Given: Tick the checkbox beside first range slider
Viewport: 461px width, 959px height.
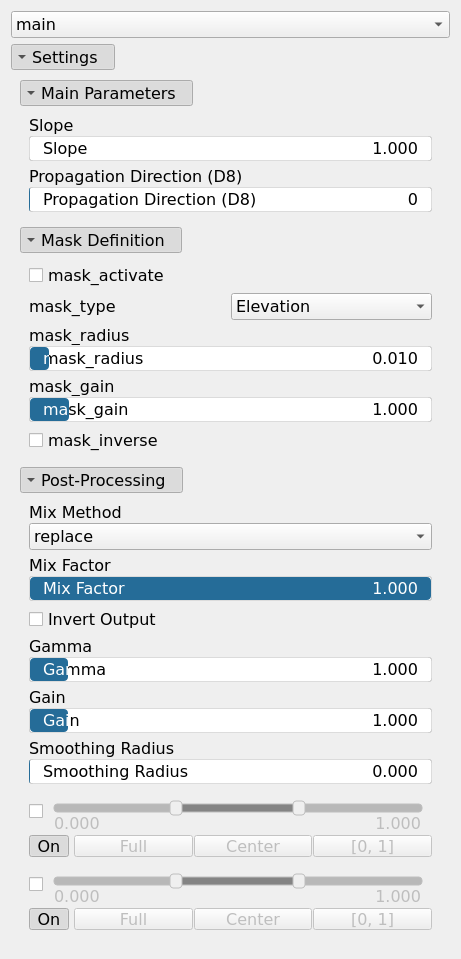Looking at the screenshot, I should point(36,811).
